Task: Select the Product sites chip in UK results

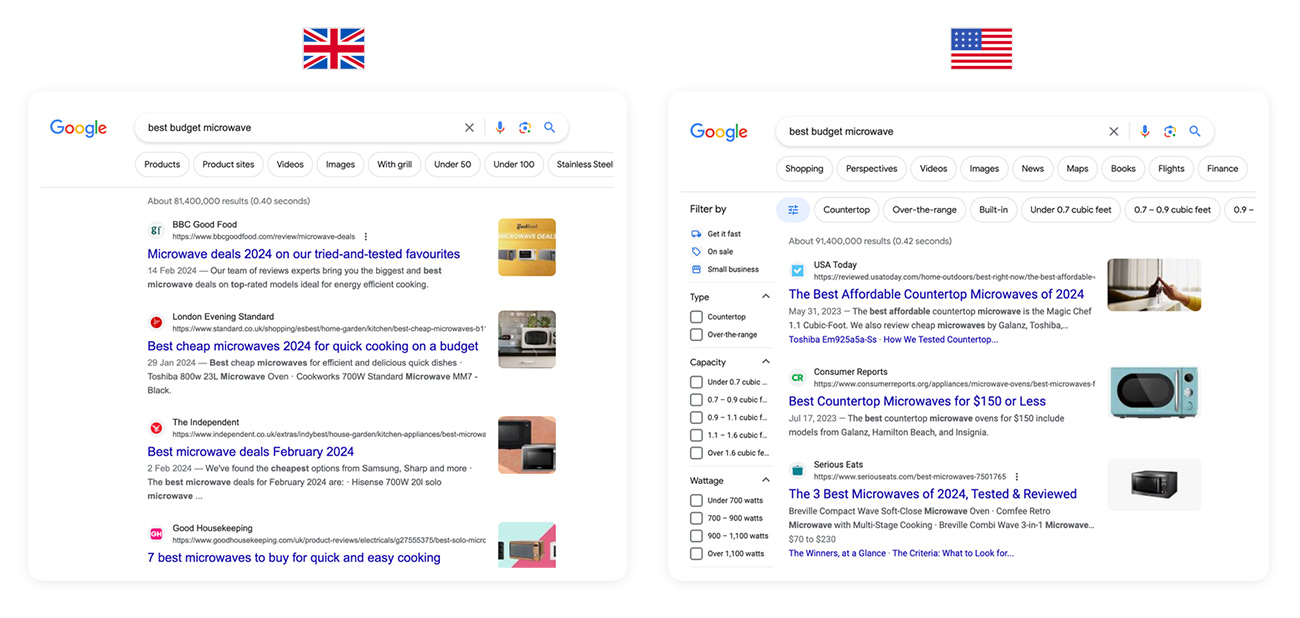Action: [228, 165]
